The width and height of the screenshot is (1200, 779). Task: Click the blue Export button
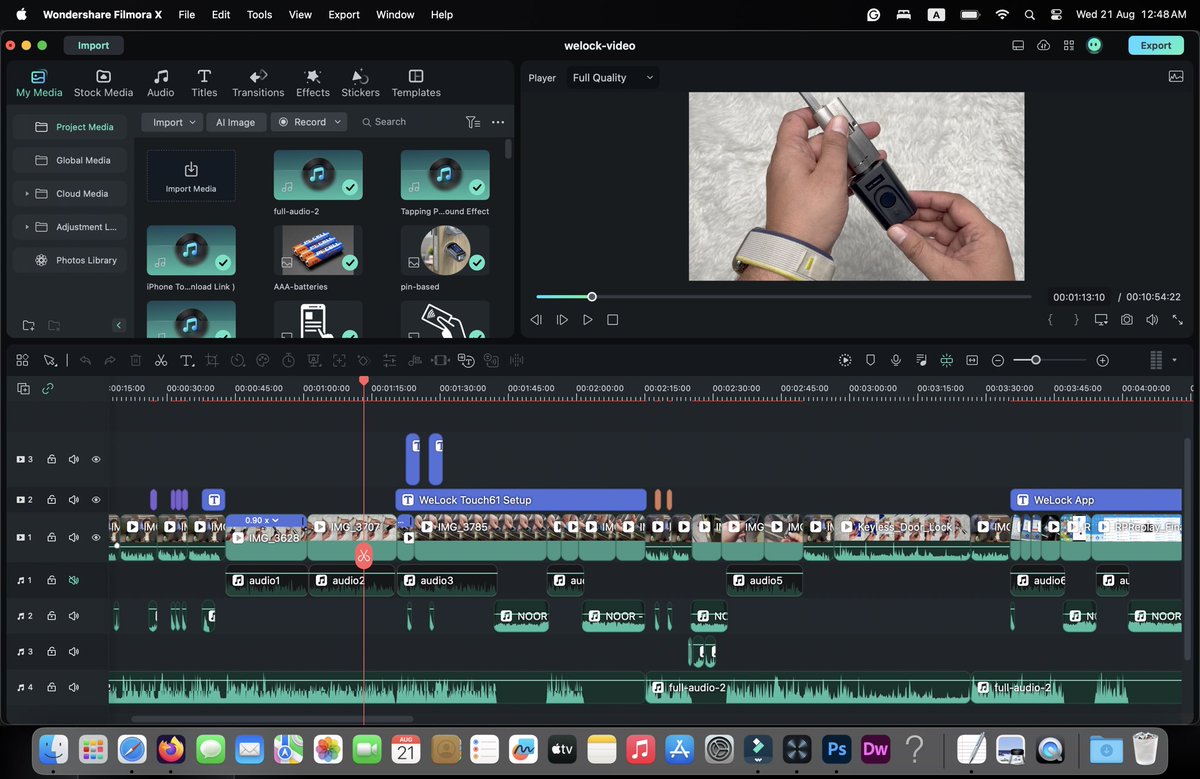[1156, 45]
